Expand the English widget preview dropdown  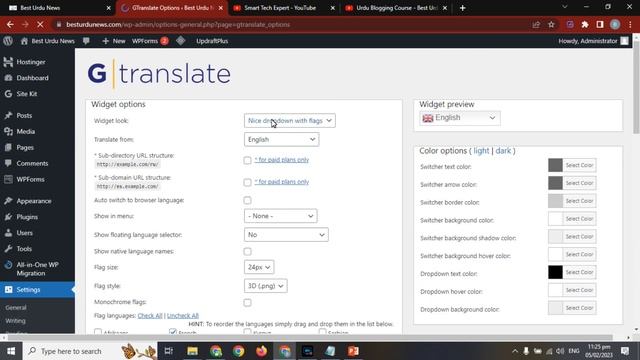coord(460,118)
